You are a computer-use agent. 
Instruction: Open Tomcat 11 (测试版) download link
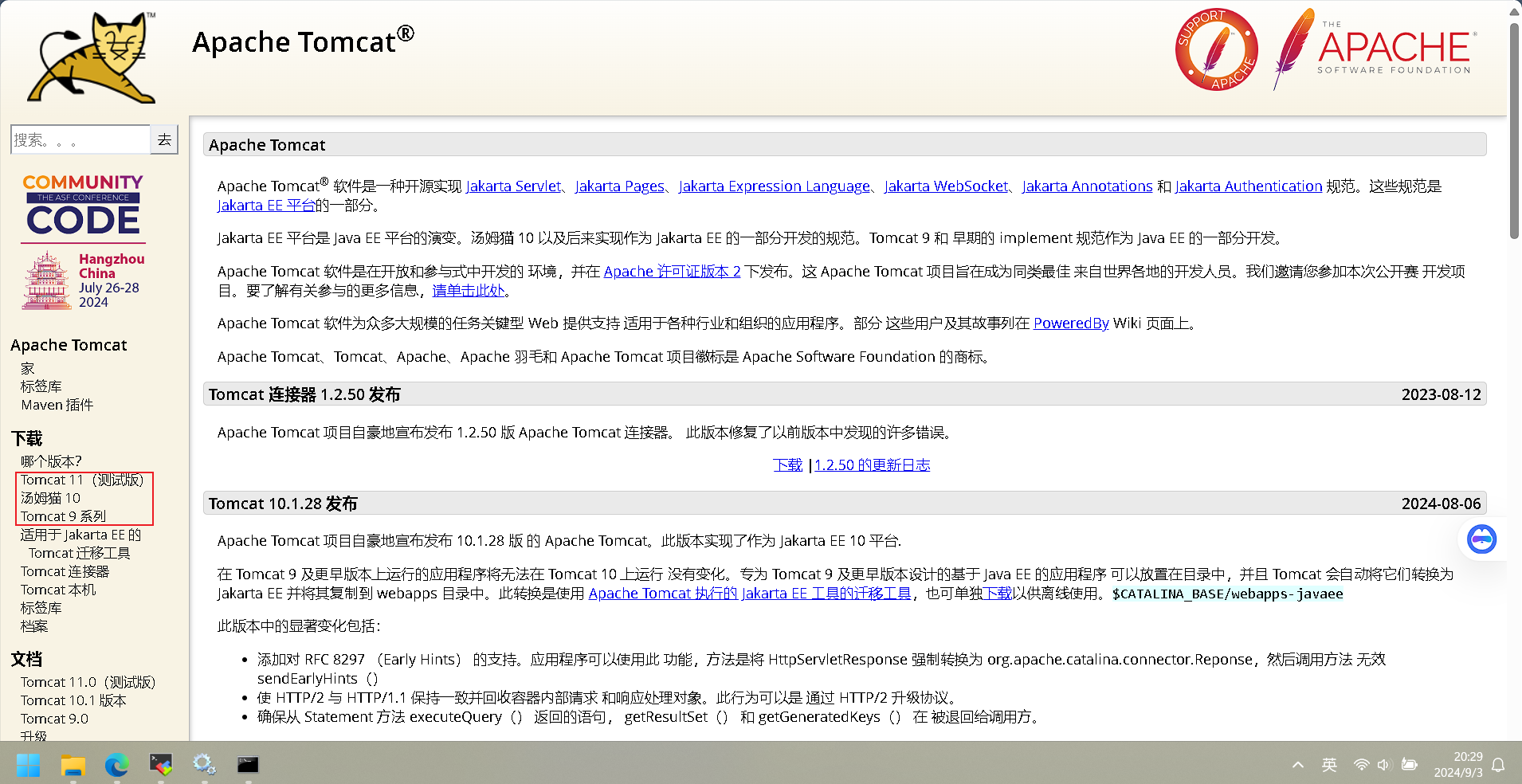82,480
